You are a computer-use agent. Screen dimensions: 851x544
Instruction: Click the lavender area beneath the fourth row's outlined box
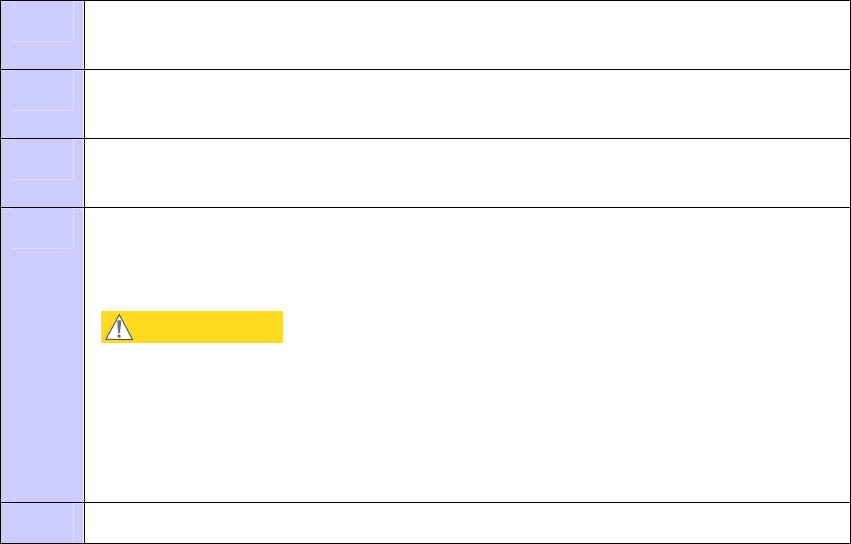point(42,375)
